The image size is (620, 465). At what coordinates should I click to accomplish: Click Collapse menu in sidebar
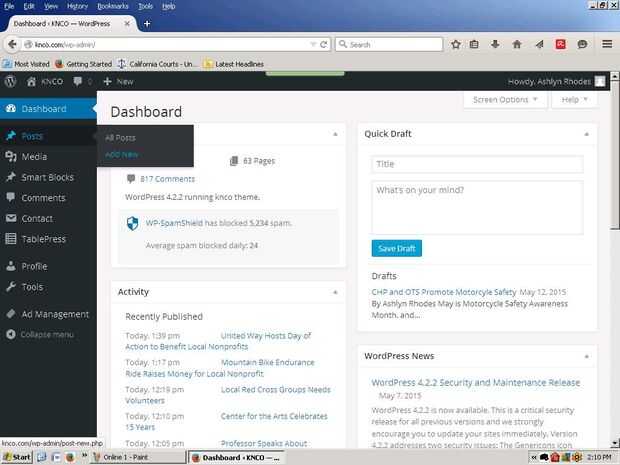coord(47,335)
